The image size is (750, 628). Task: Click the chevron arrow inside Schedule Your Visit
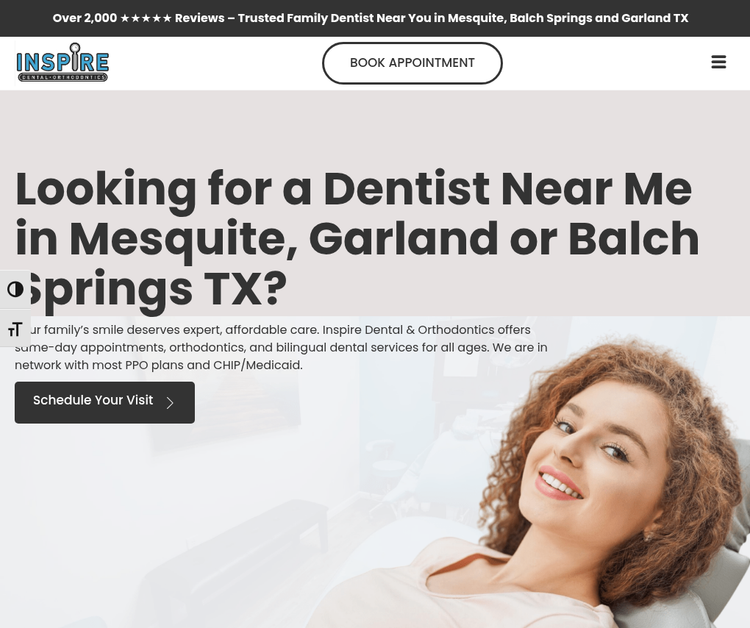click(170, 403)
